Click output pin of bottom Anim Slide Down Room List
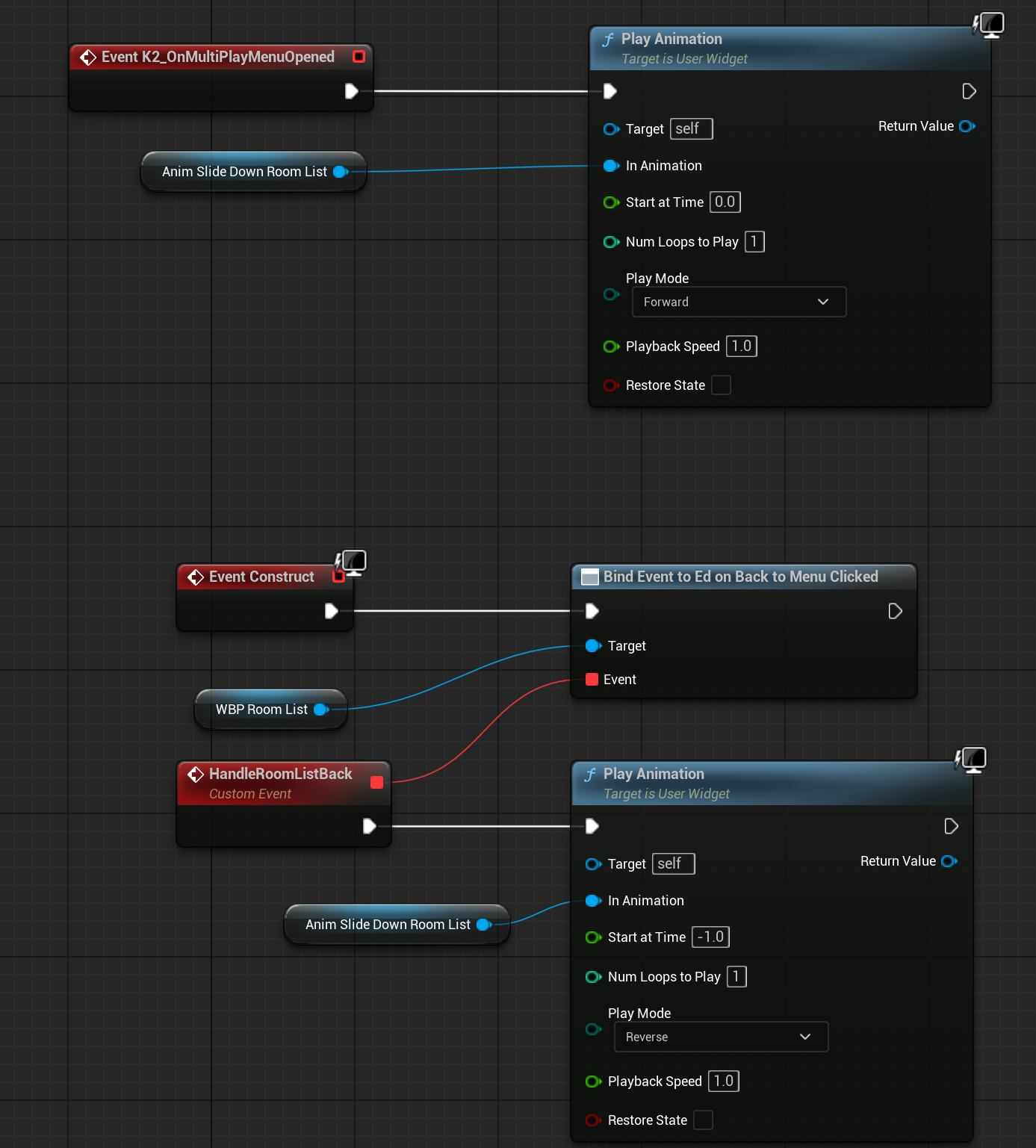This screenshot has height=1148, width=1036. tap(484, 925)
